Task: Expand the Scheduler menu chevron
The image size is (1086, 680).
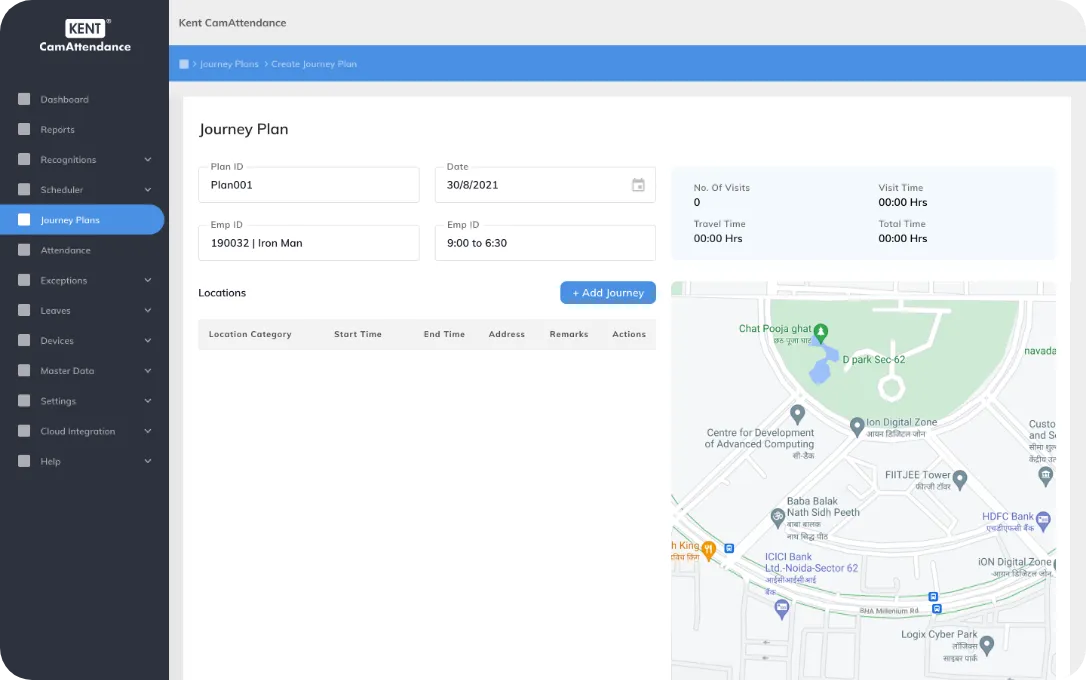Action: 148,190
